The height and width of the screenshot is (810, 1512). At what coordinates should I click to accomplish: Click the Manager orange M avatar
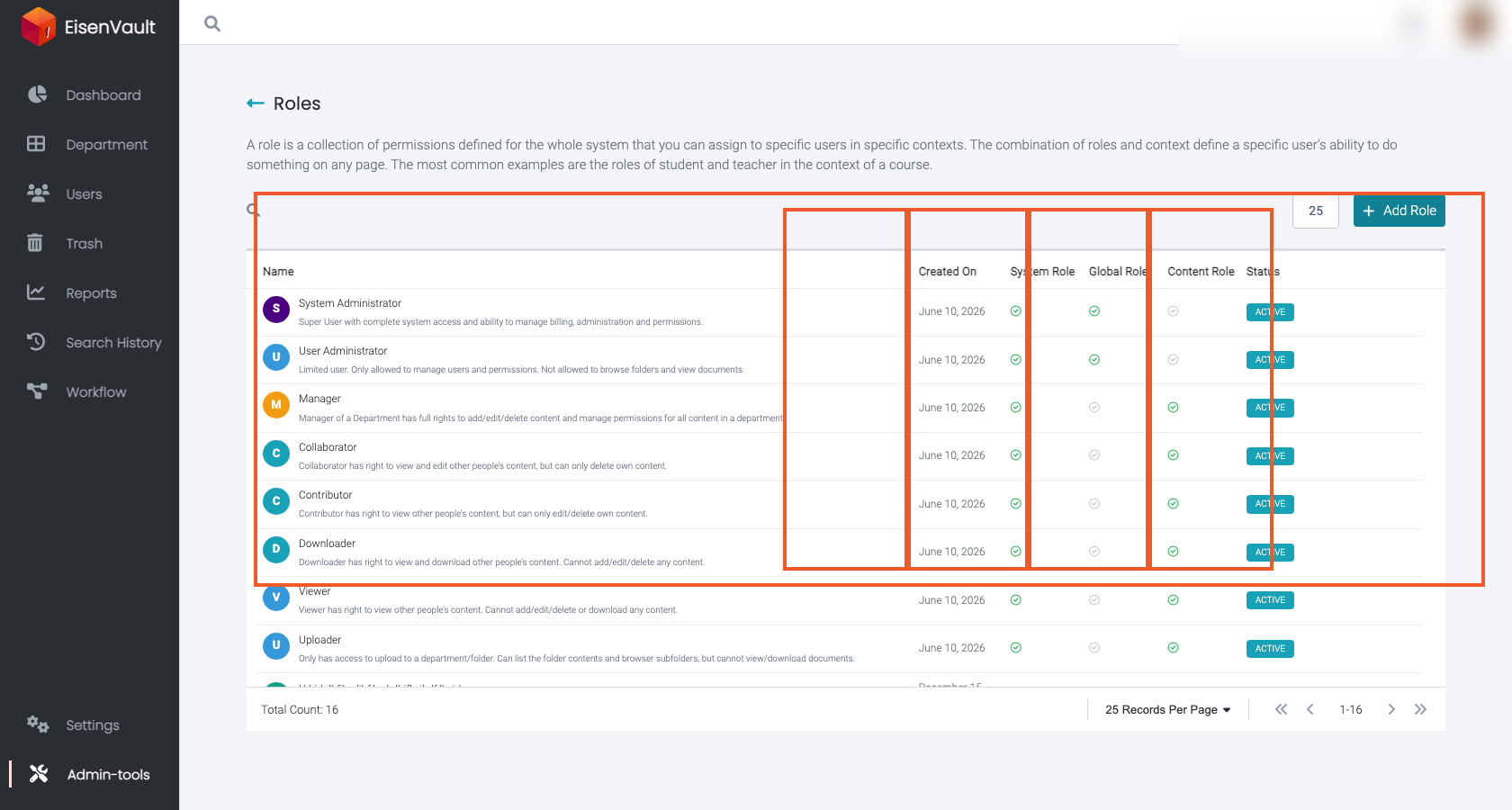(276, 405)
